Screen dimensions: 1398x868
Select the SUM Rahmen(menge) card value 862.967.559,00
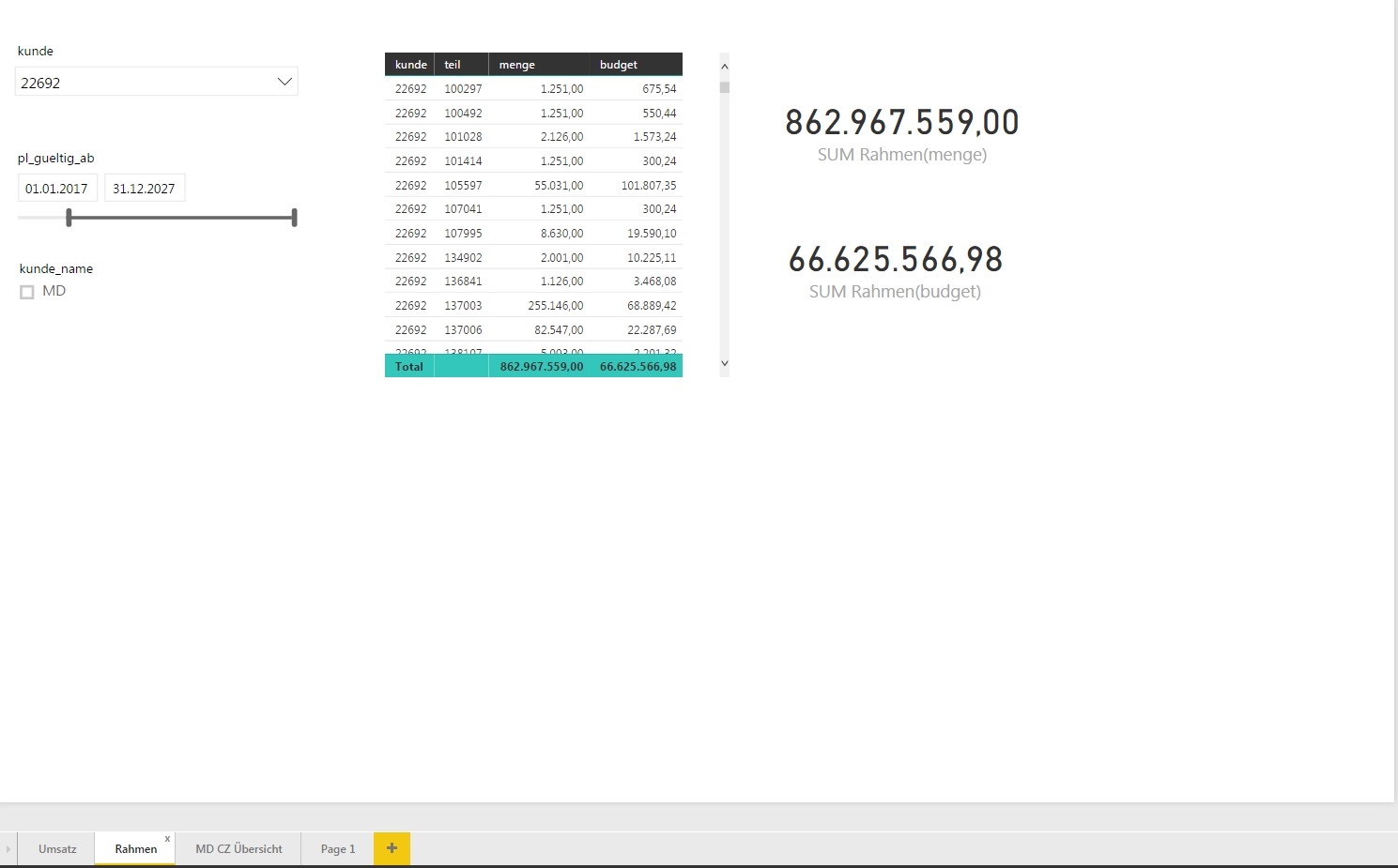[x=902, y=122]
